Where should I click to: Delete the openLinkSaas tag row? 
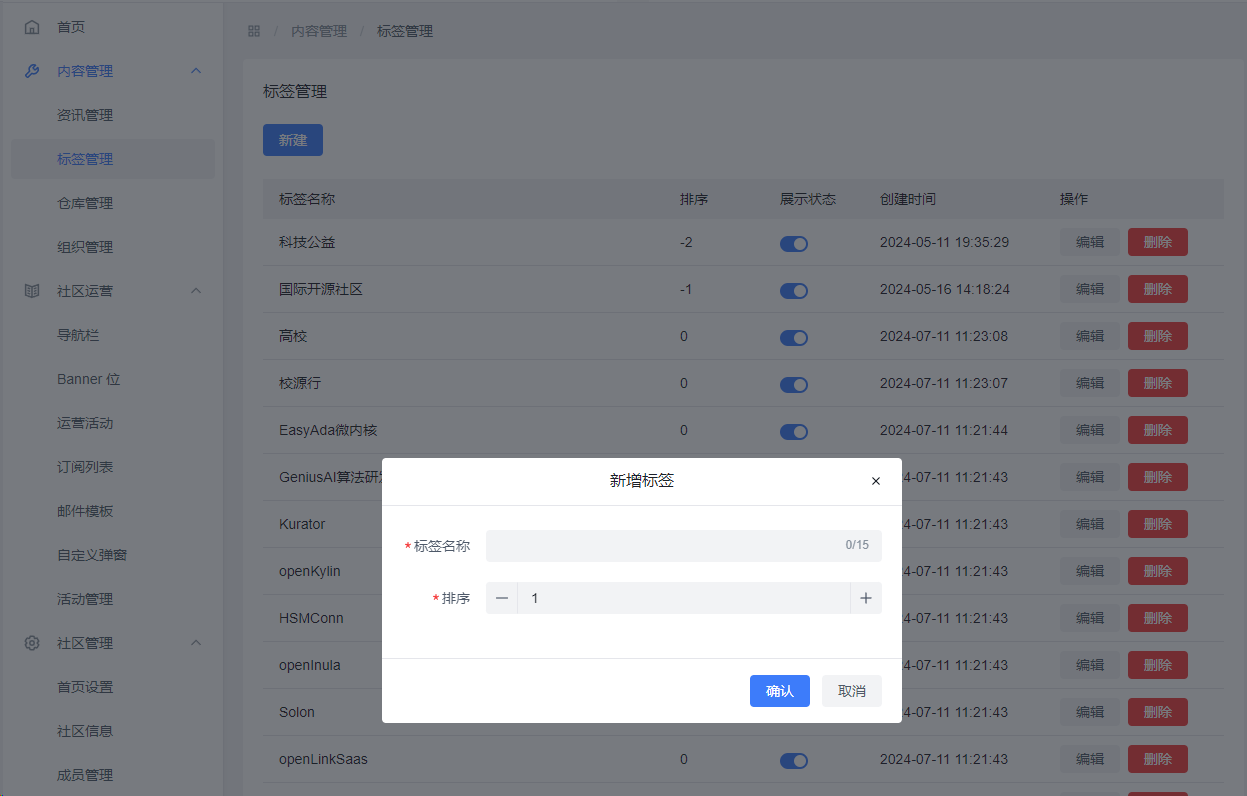[1158, 759]
